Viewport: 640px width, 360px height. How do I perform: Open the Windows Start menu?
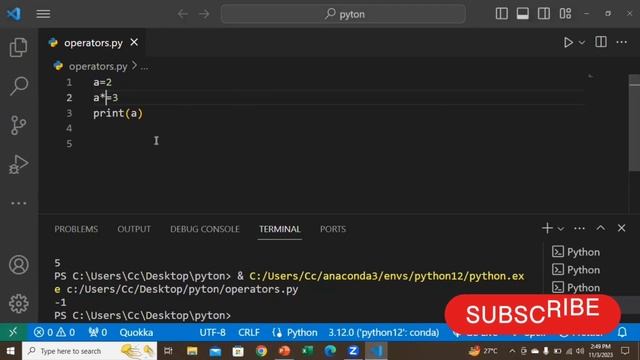(x=11, y=351)
